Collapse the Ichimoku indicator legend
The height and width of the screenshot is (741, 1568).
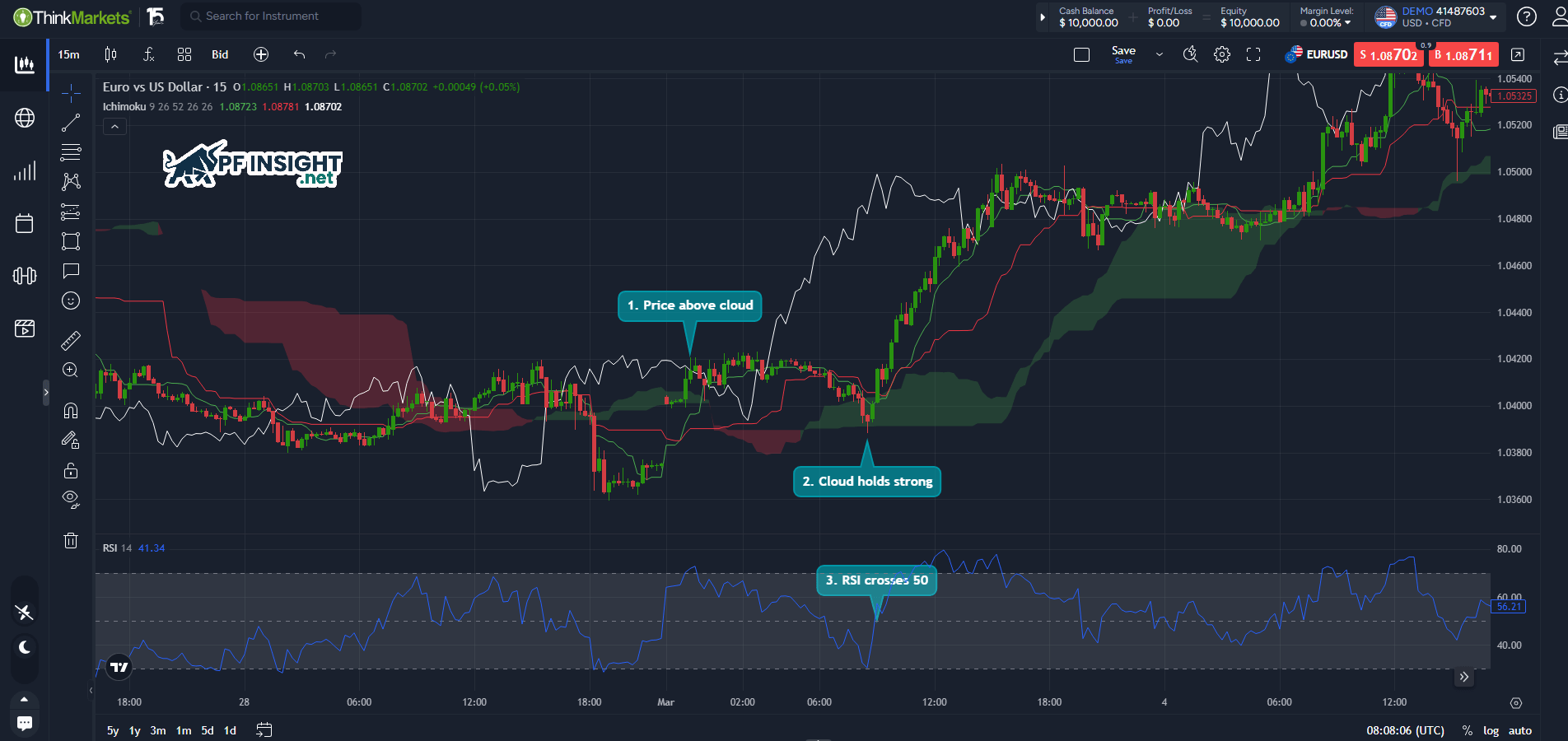pos(114,126)
